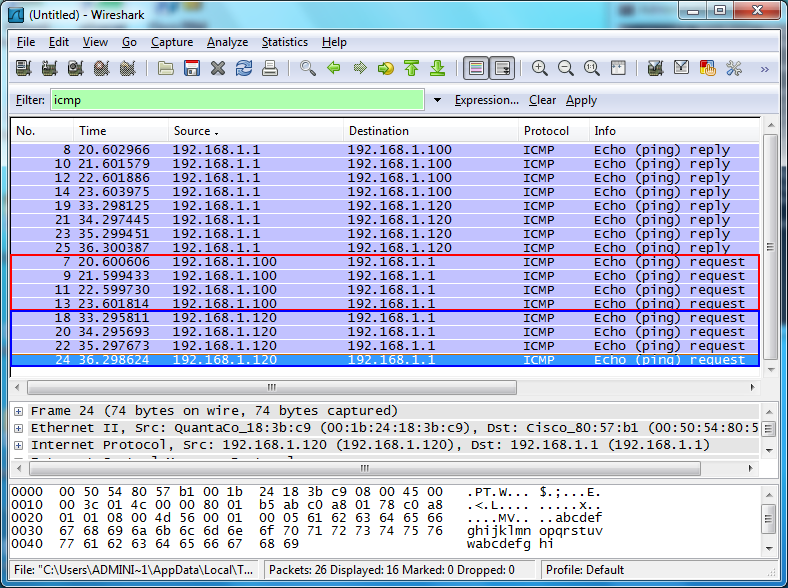Screen dimensions: 788x588
Task: Click the No. column header
Action: click(x=42, y=131)
